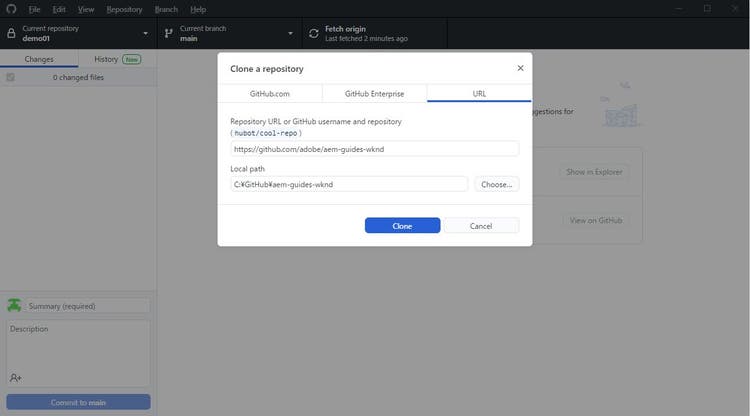Toggle the changed files checkbox
The height and width of the screenshot is (416, 750).
(10, 77)
